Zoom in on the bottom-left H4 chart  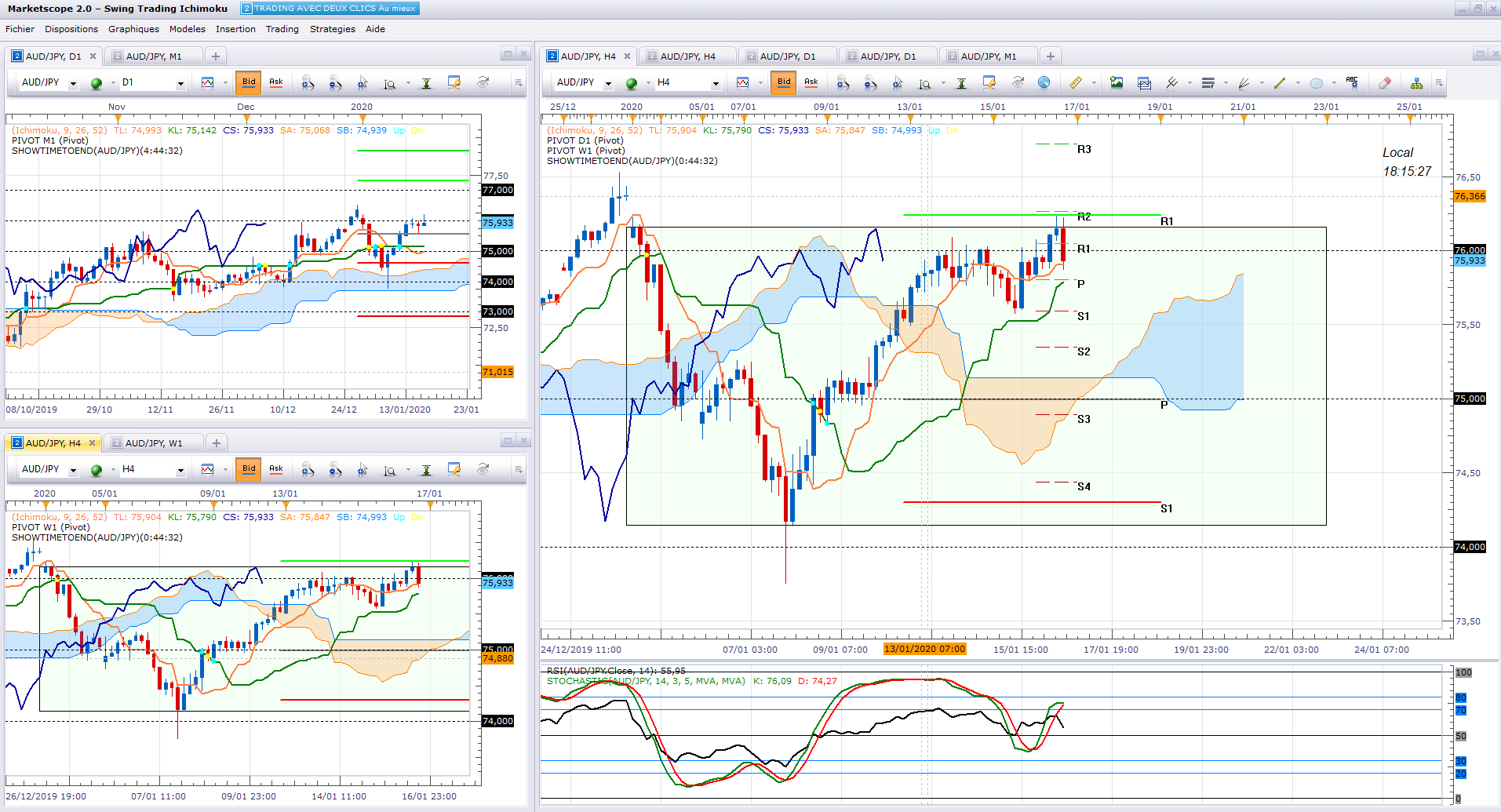pos(308,469)
